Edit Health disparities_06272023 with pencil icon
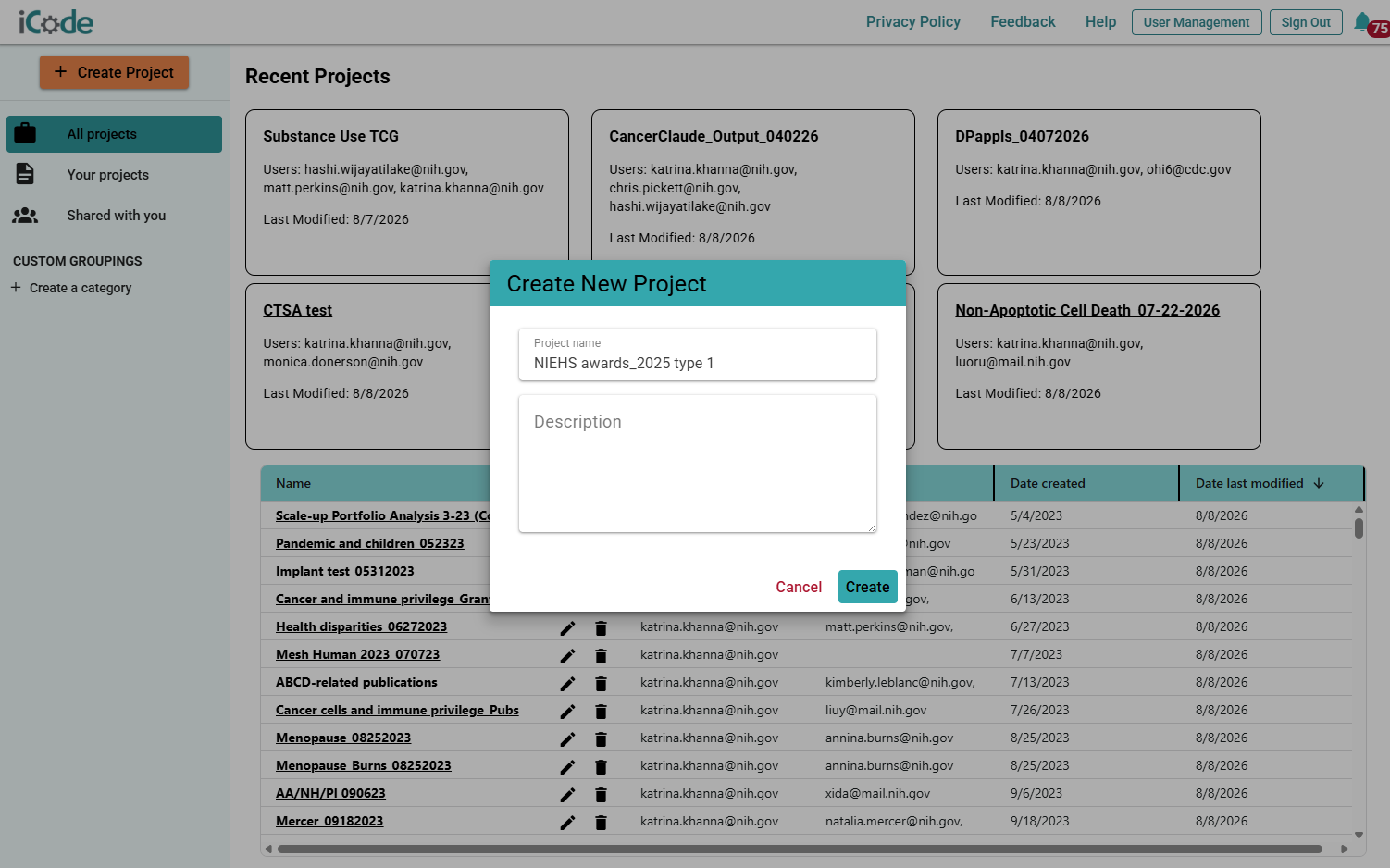 [x=567, y=628]
